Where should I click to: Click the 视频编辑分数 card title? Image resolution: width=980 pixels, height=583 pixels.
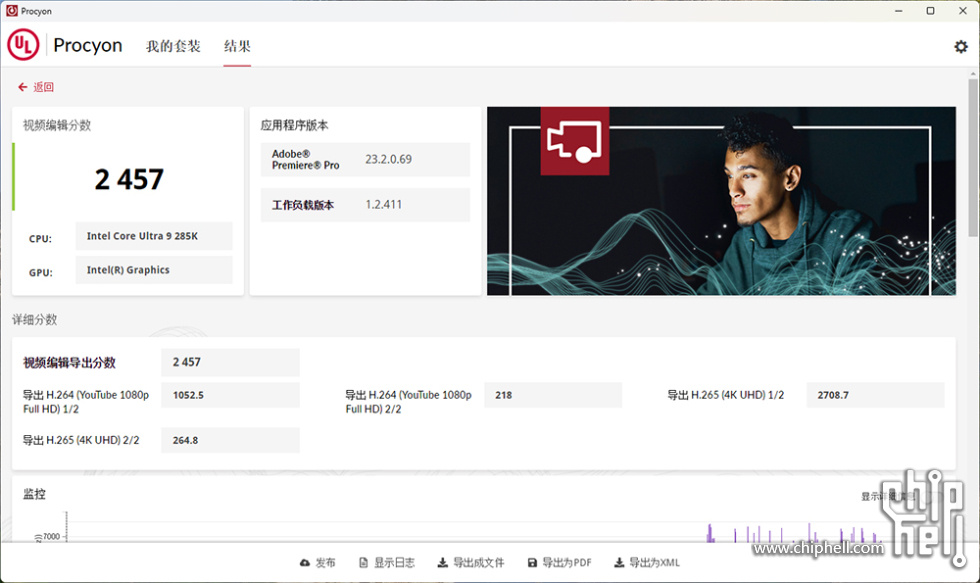pos(57,126)
